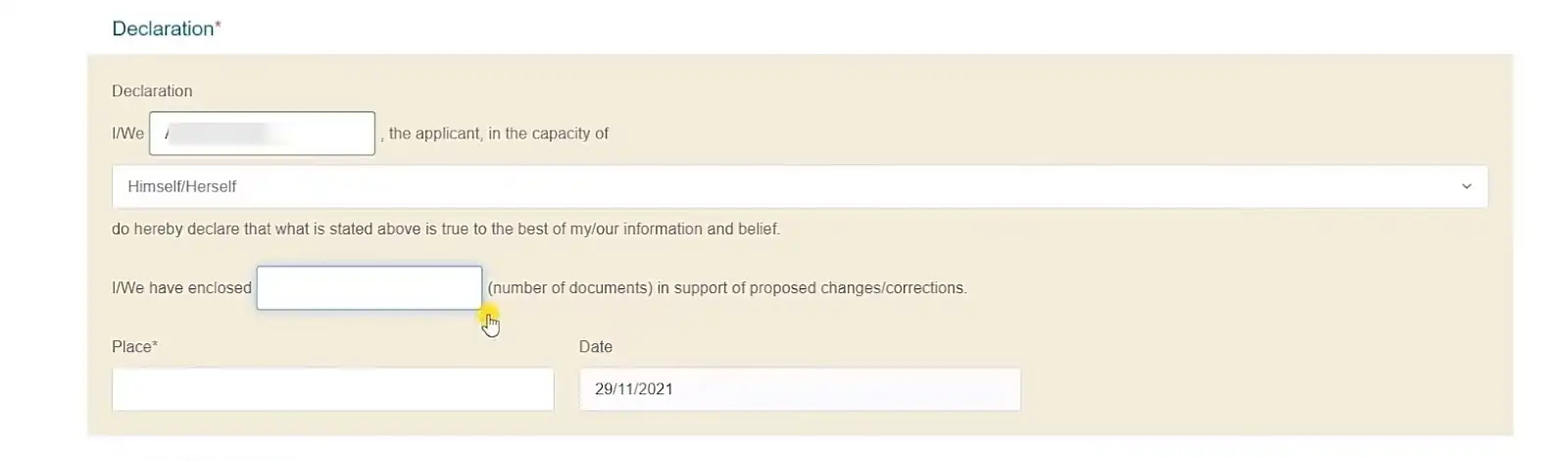The height and width of the screenshot is (461, 1568).
Task: Select the Date field showing 29/11/2021
Action: pos(800,389)
